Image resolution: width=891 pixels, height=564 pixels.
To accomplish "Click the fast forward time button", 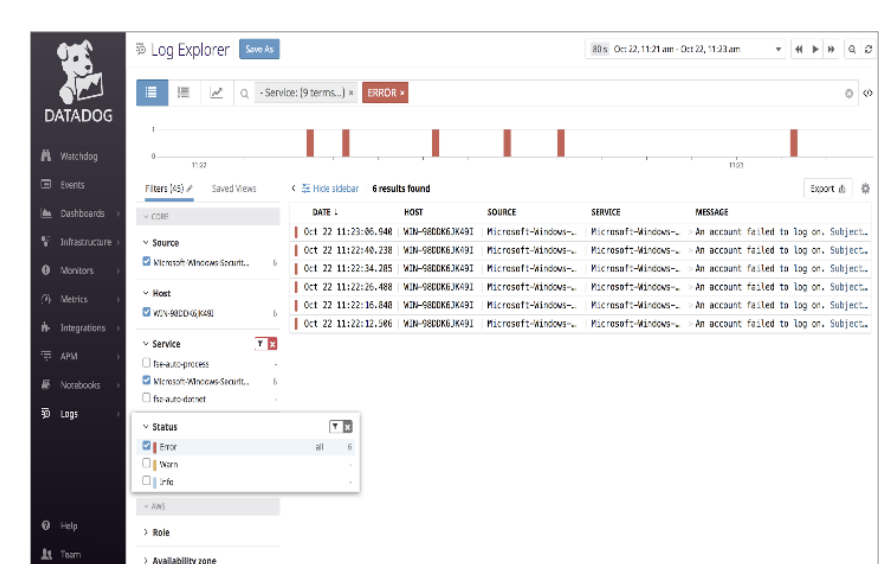I will (831, 49).
